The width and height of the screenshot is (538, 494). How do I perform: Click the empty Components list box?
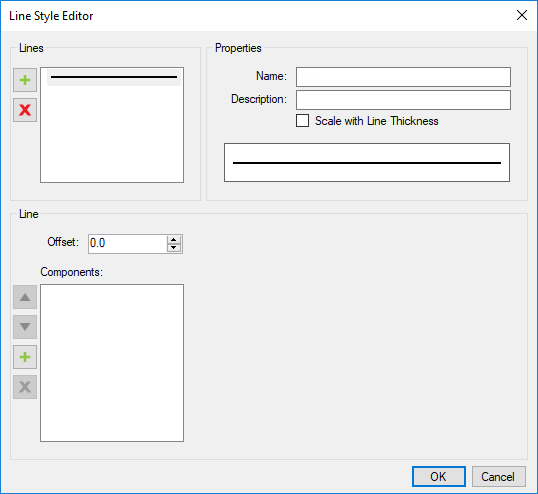coord(112,363)
